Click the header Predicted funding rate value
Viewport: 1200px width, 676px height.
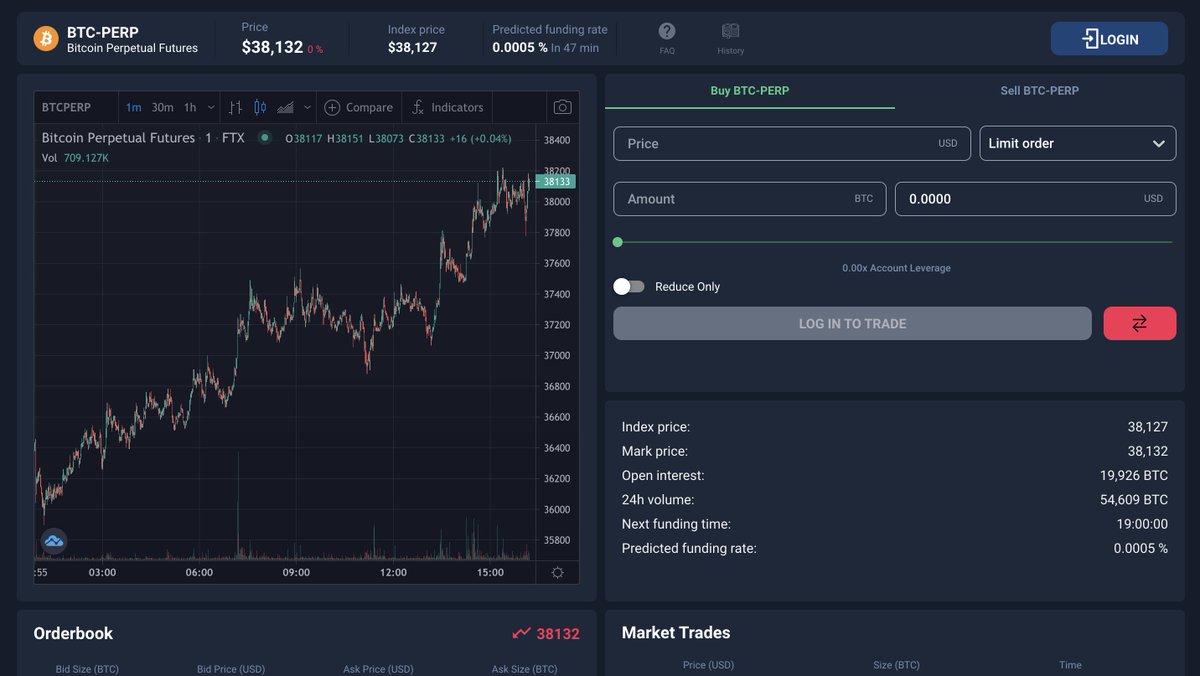click(520, 47)
